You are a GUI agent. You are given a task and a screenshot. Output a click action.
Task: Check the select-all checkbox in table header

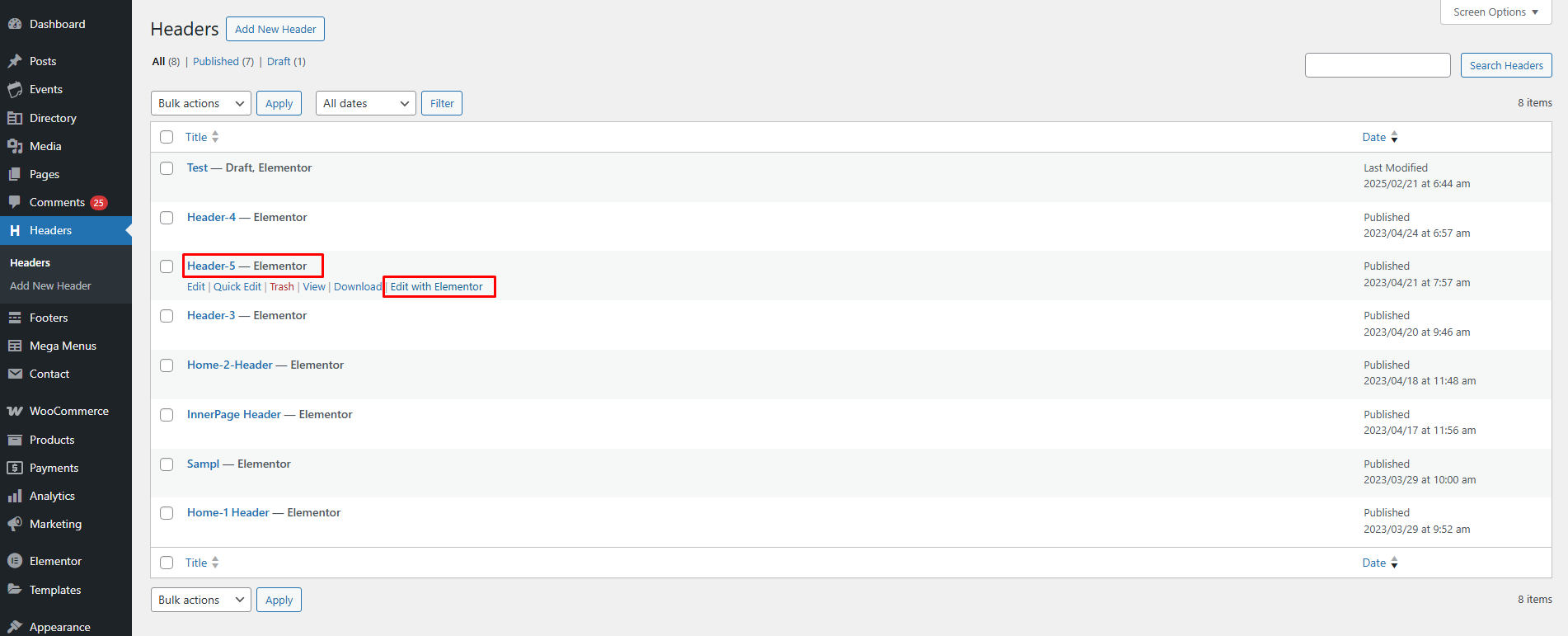click(x=167, y=137)
